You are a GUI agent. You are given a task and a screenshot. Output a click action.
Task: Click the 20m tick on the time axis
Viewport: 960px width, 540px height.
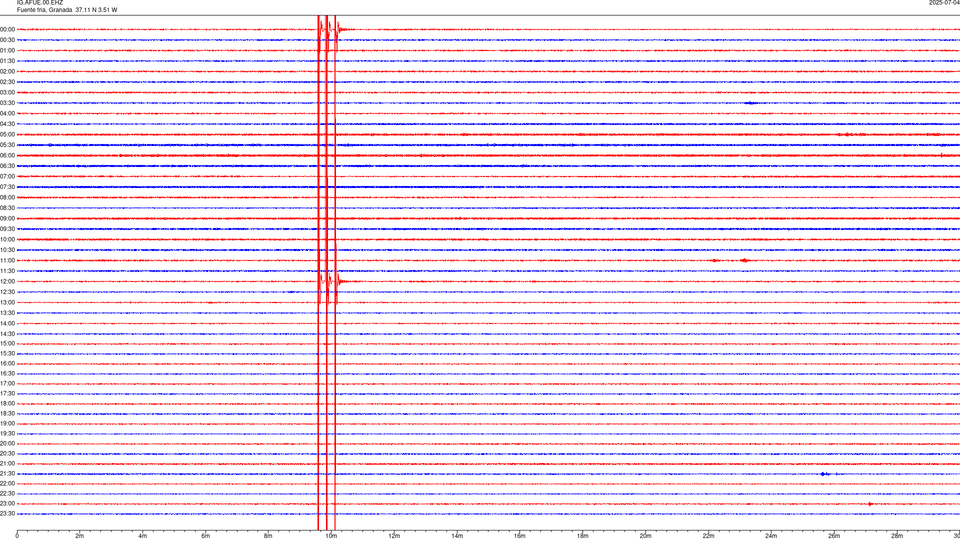pyautogui.click(x=645, y=536)
